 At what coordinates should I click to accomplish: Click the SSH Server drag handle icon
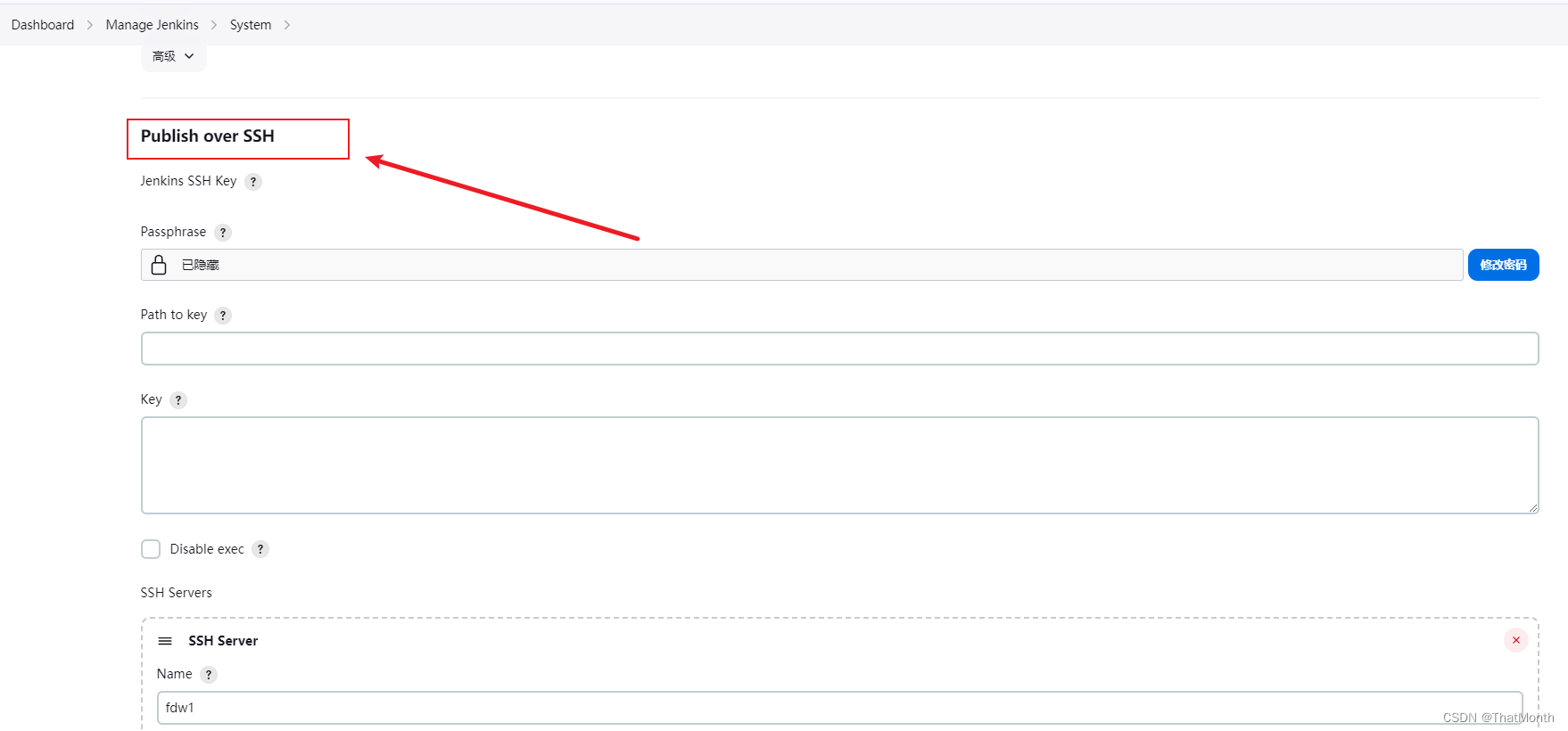point(164,640)
